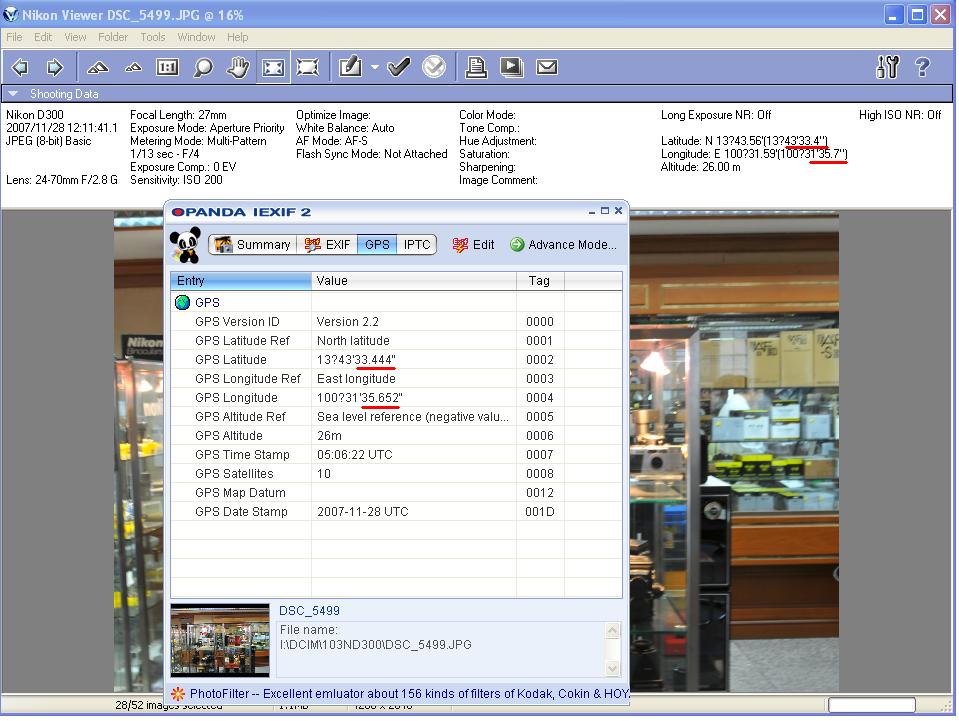Select the GPS Latitude Ref row
959x721 pixels.
click(x=396, y=341)
